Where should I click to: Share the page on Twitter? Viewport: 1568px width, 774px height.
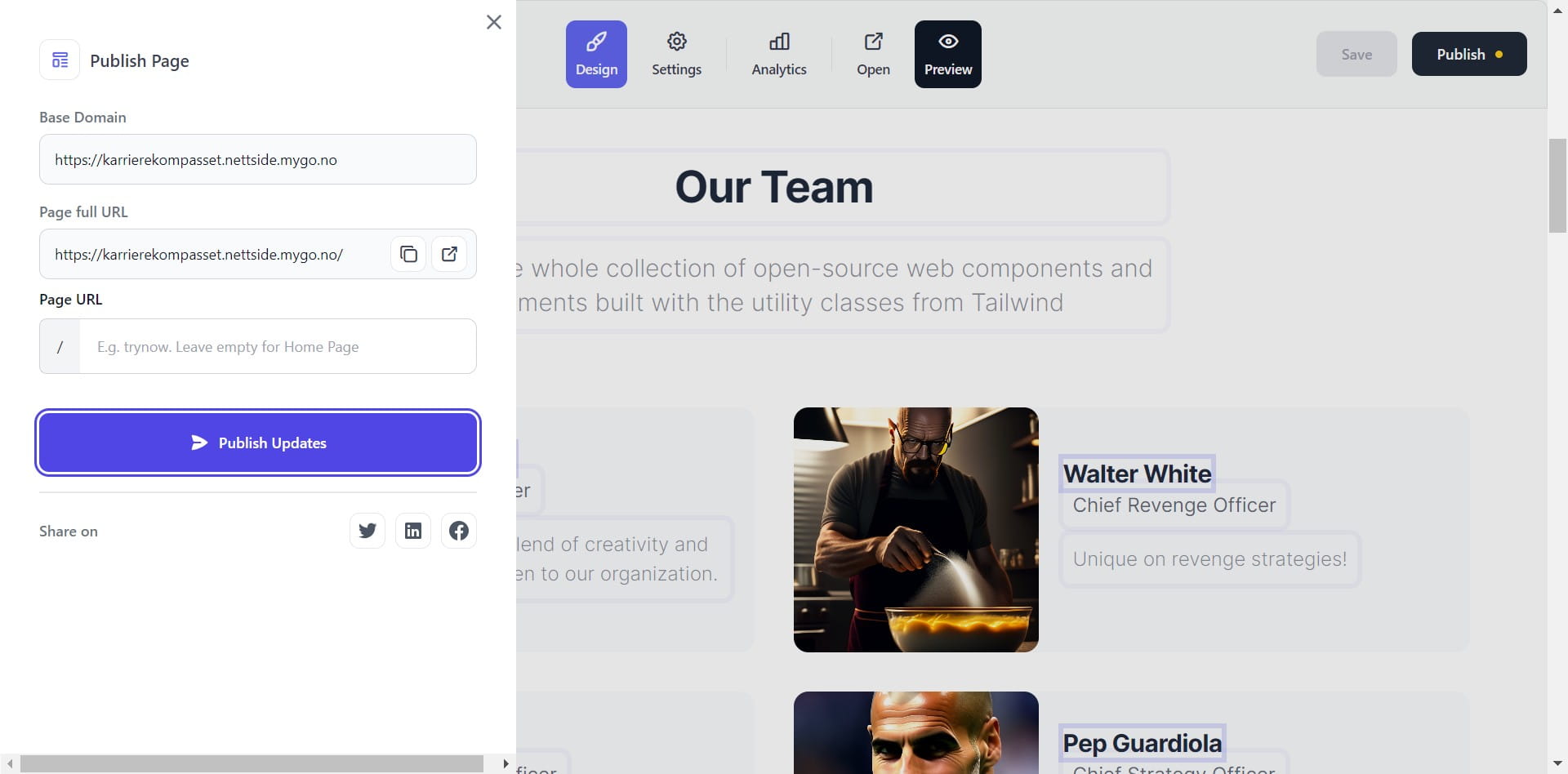[x=367, y=530]
